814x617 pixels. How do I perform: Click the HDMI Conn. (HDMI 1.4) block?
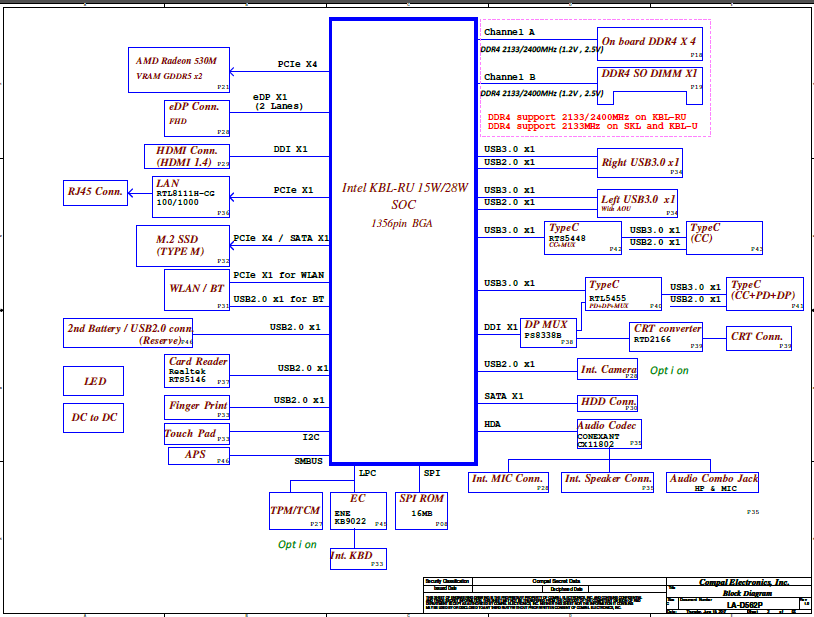(187, 156)
